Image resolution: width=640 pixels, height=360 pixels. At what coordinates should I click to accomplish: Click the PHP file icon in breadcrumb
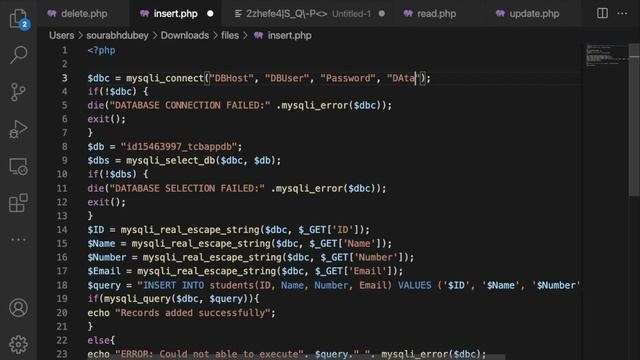tap(258, 36)
